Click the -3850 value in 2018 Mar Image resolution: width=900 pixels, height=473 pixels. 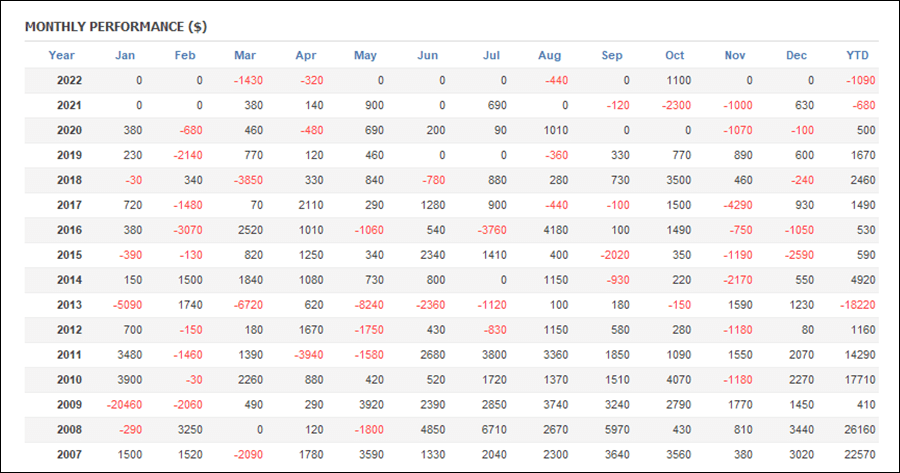(x=249, y=180)
